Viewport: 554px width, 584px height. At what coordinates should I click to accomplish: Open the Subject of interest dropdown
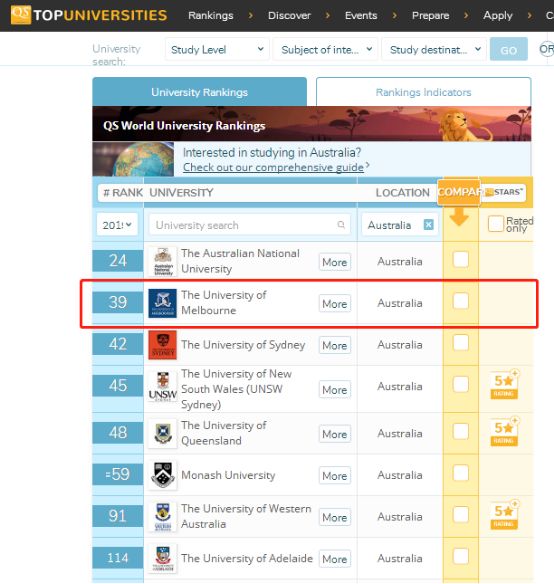click(x=325, y=49)
